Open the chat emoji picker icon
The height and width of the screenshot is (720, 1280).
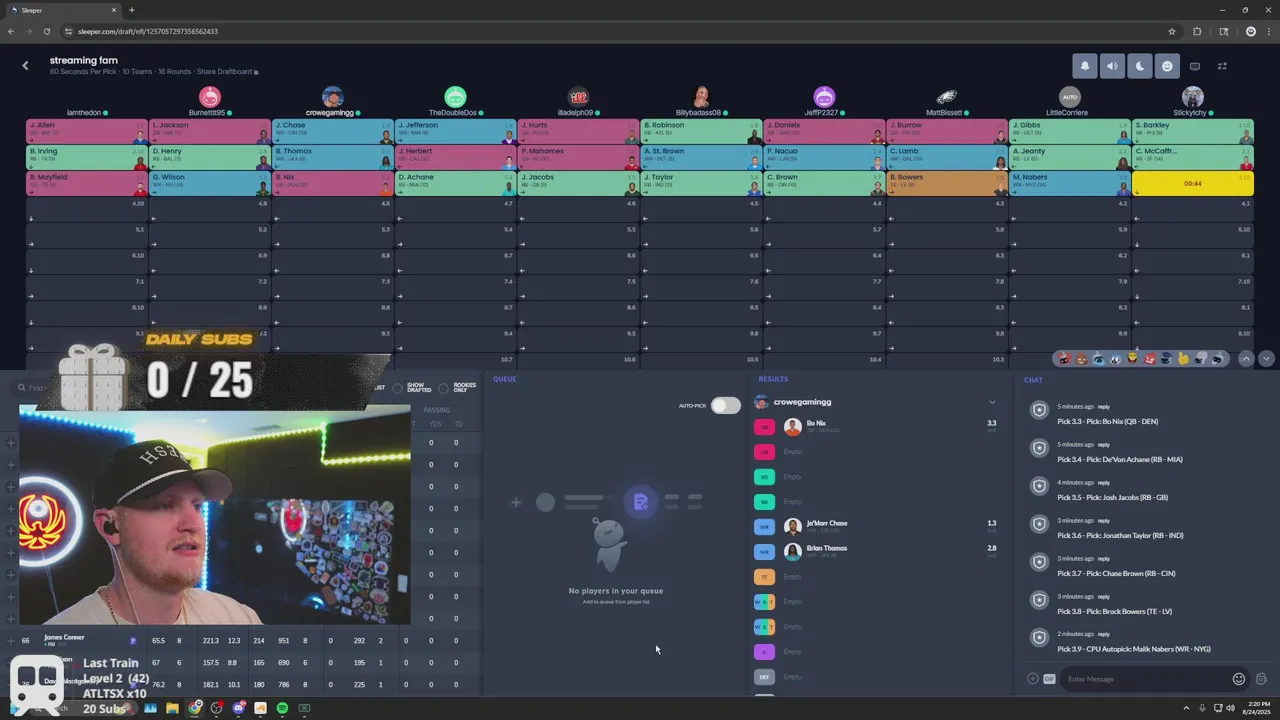[x=1239, y=679]
